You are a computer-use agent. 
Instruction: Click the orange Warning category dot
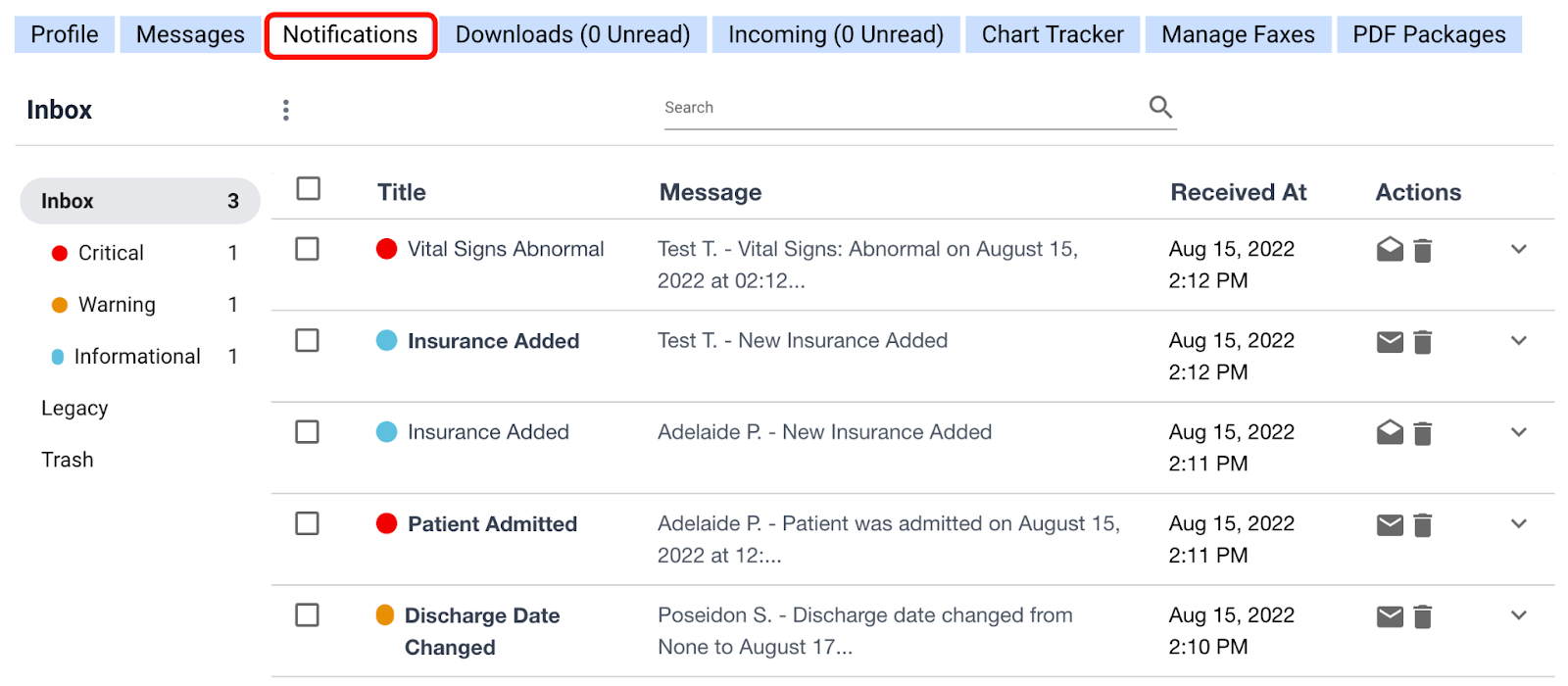[x=60, y=305]
